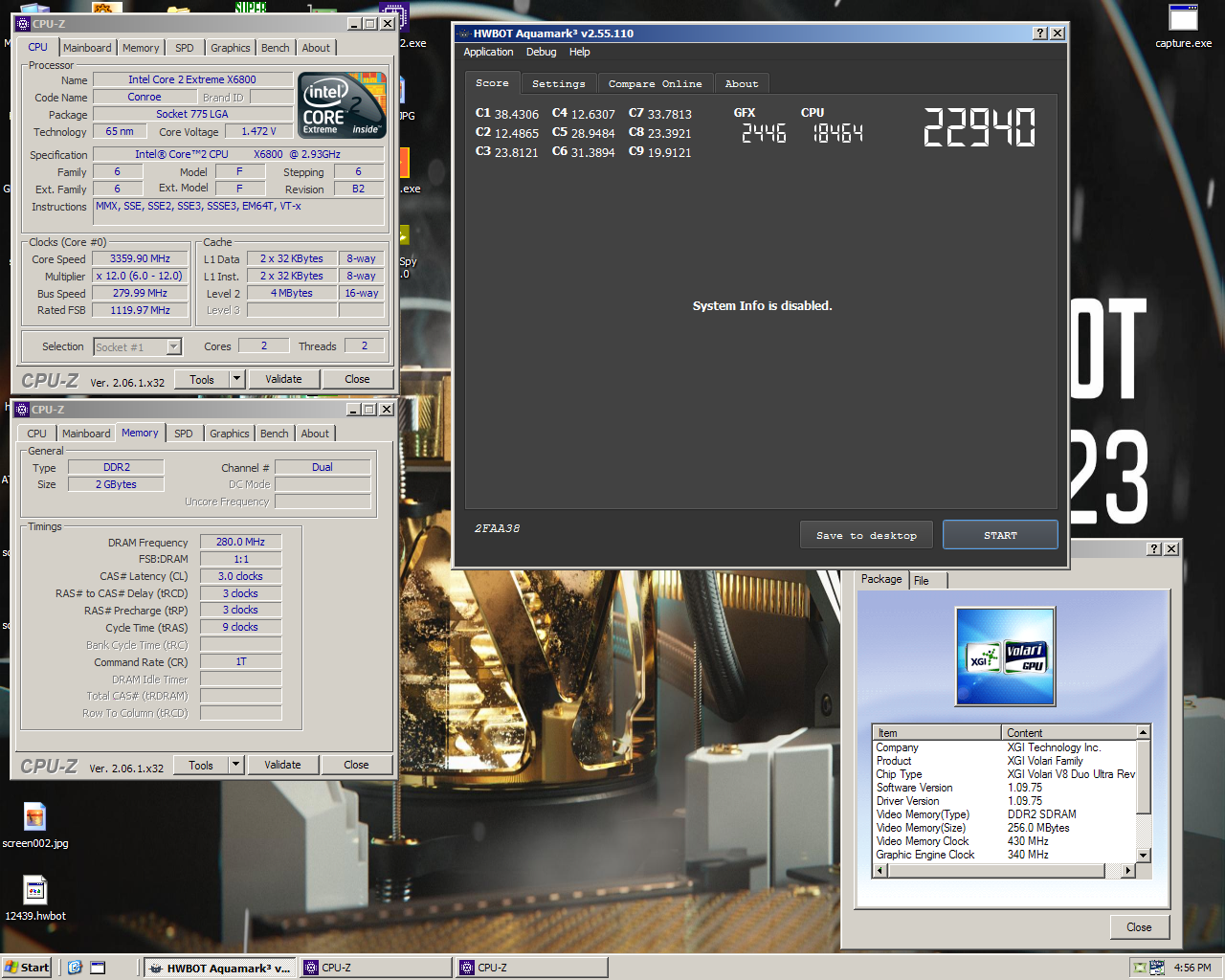
Task: Select the Package tab in XGI window
Action: (x=881, y=579)
